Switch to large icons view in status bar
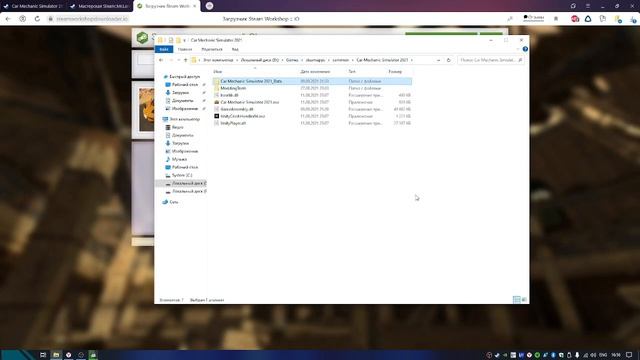 [x=524, y=300]
